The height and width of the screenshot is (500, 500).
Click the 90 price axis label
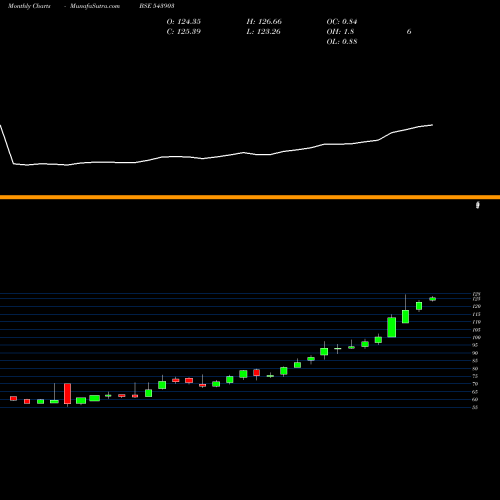[x=475, y=353]
